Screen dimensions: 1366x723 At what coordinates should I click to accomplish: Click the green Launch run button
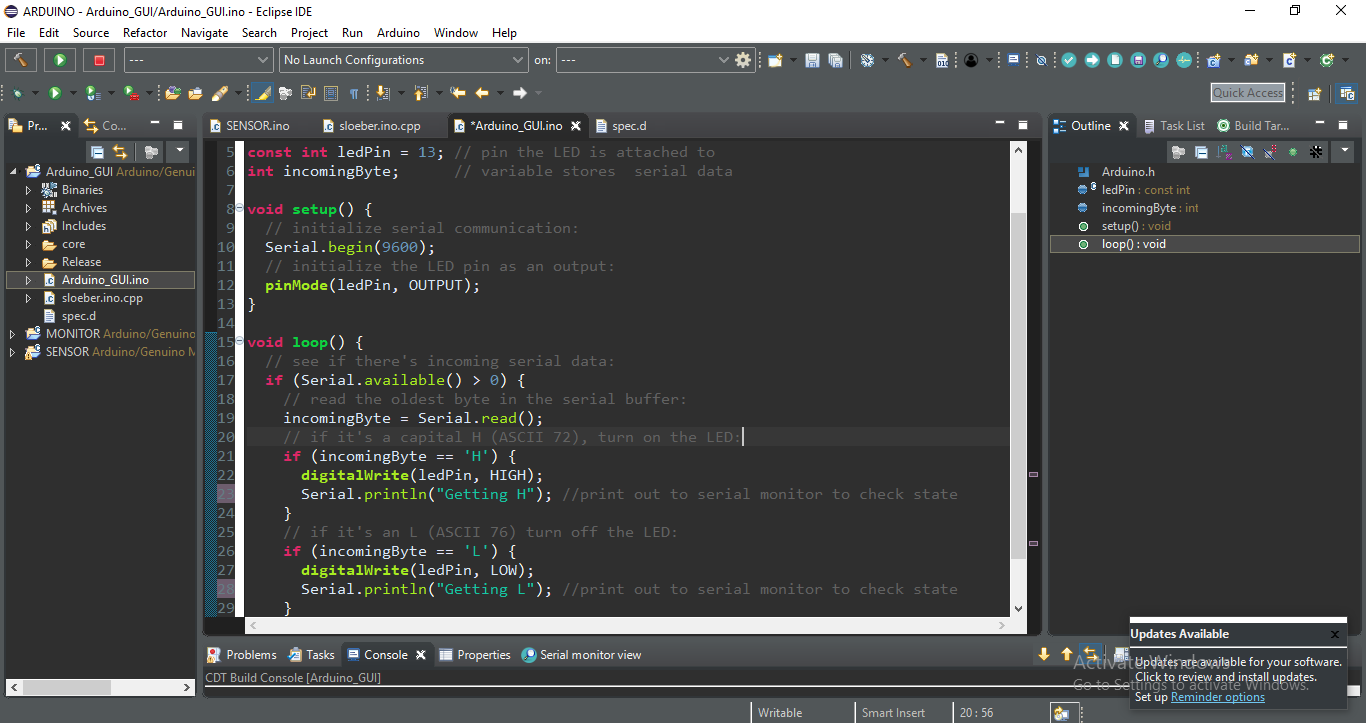[59, 60]
